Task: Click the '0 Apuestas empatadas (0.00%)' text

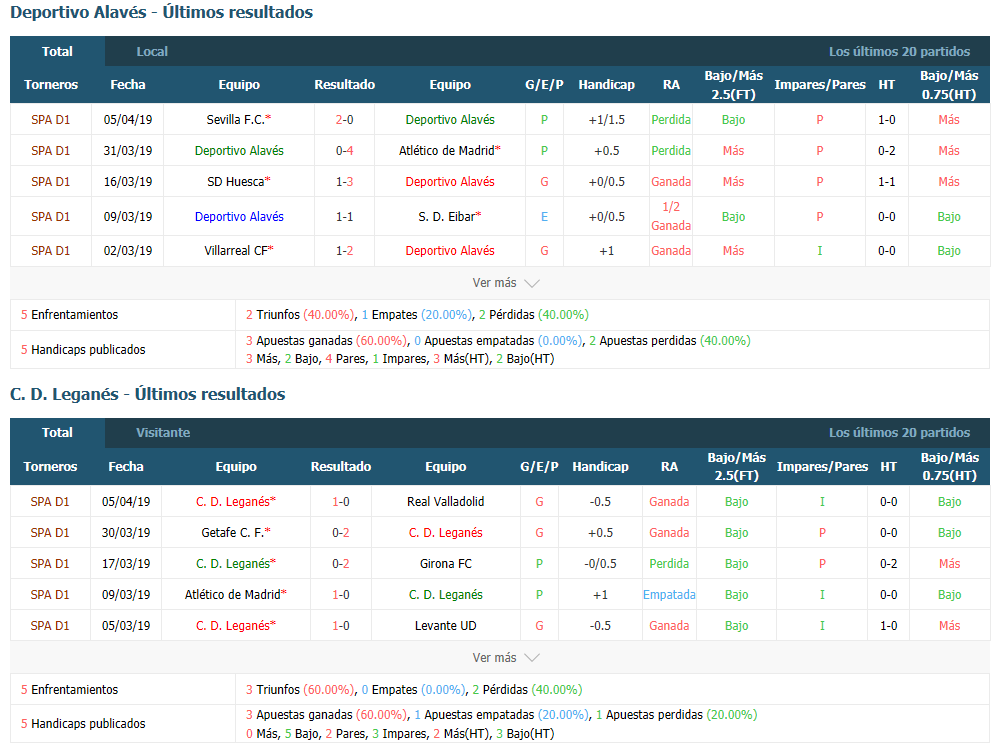Action: [498, 340]
